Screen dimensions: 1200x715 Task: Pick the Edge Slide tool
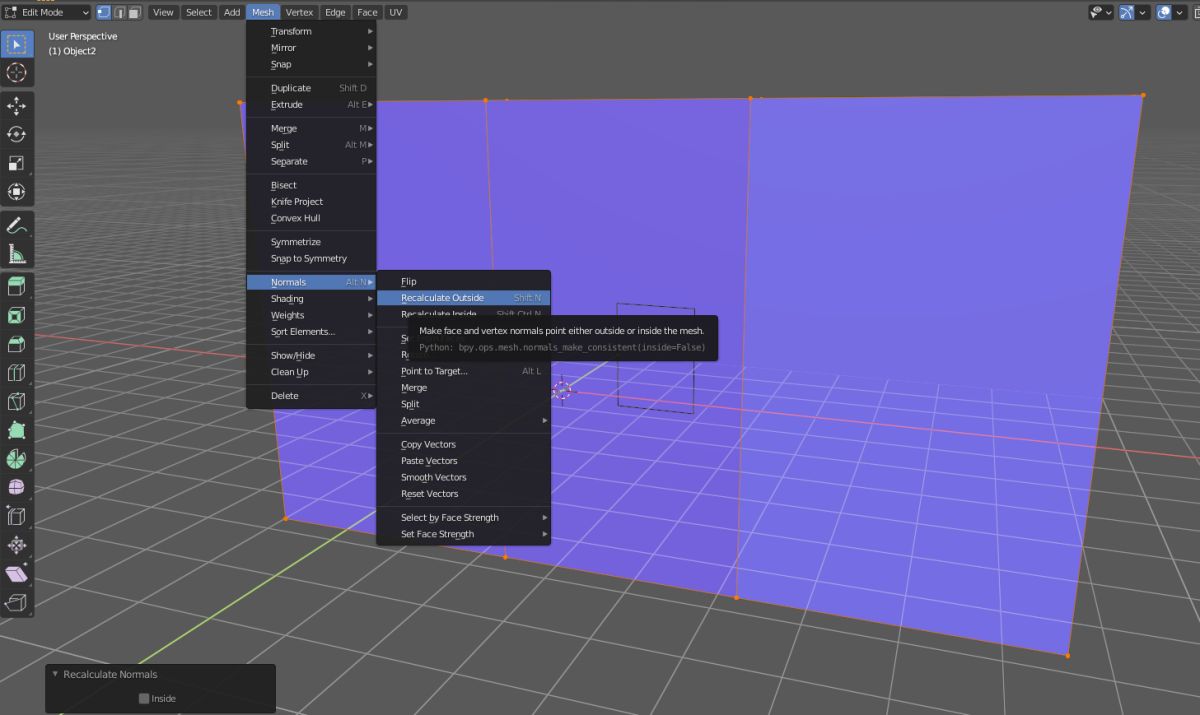(x=17, y=516)
